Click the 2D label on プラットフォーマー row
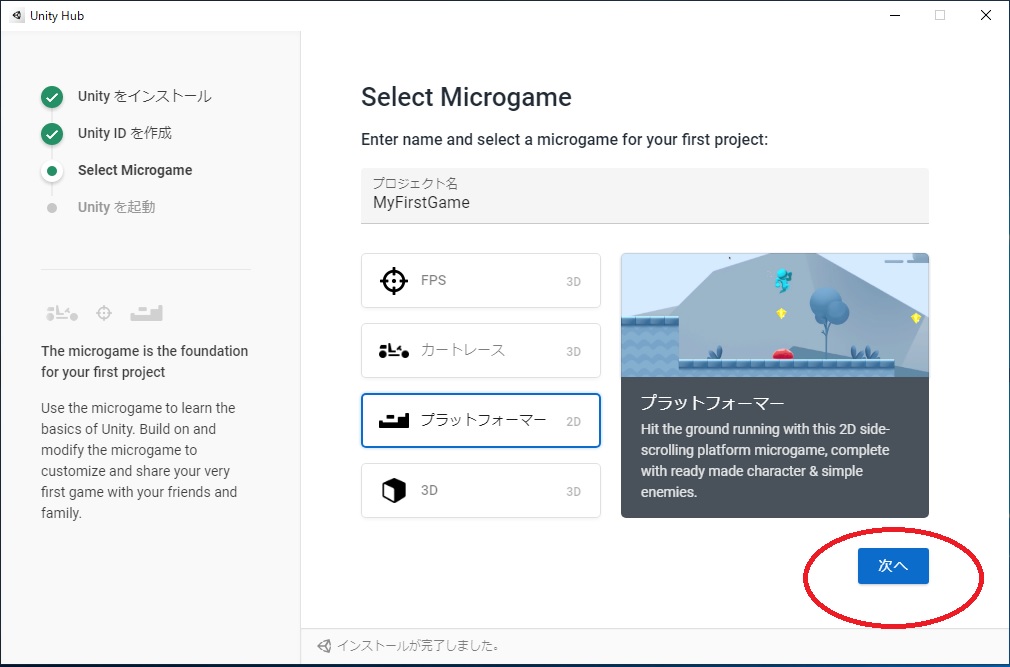Image resolution: width=1010 pixels, height=667 pixels. [573, 422]
